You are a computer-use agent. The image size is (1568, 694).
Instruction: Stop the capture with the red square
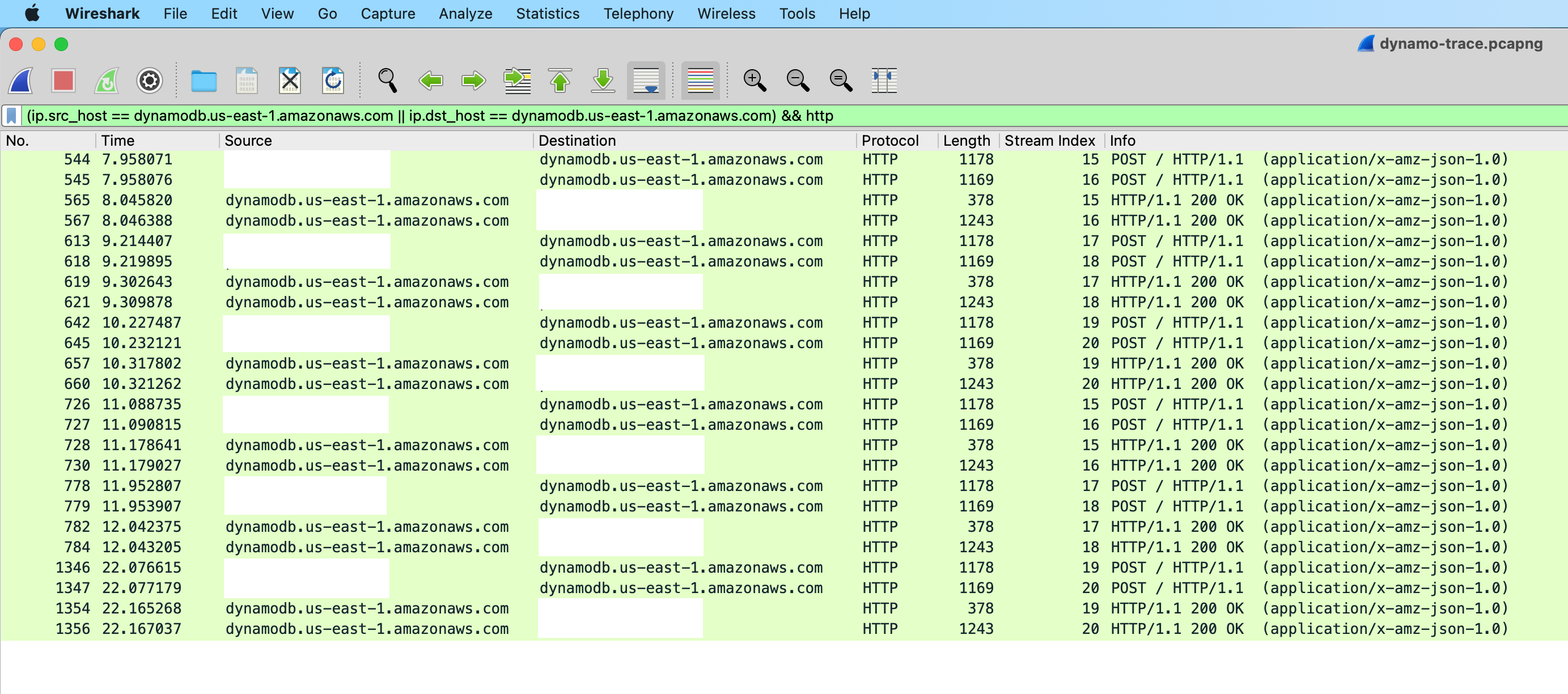(63, 81)
